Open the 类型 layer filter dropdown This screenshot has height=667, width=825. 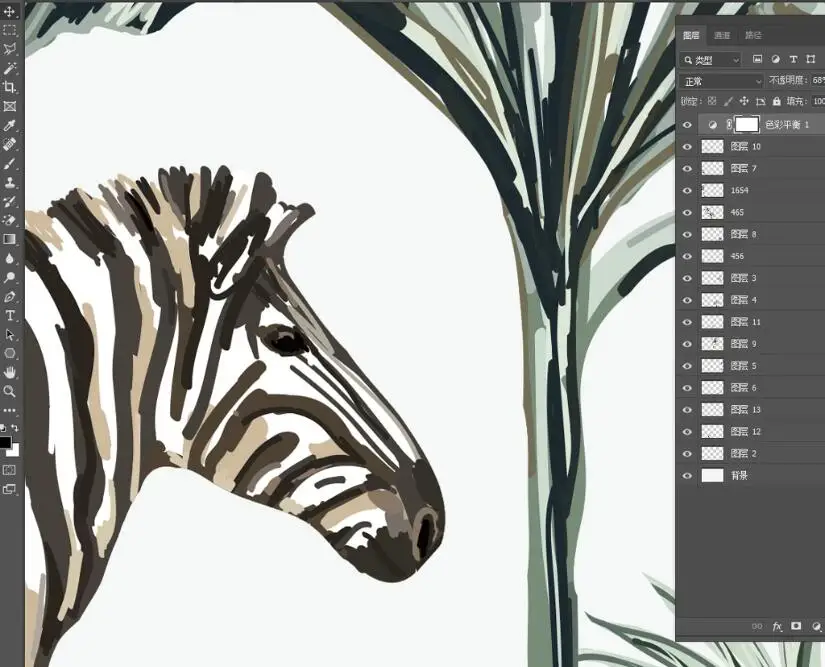[x=711, y=60]
